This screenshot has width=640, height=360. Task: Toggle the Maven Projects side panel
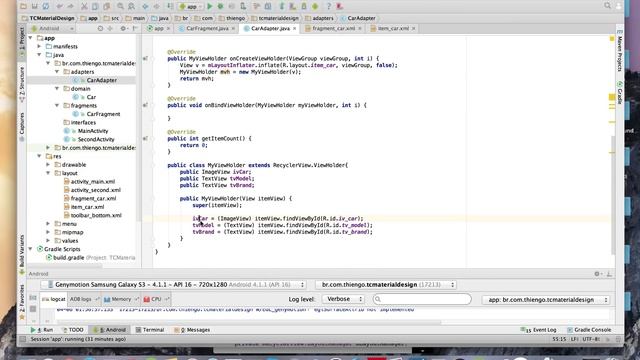coord(619,51)
